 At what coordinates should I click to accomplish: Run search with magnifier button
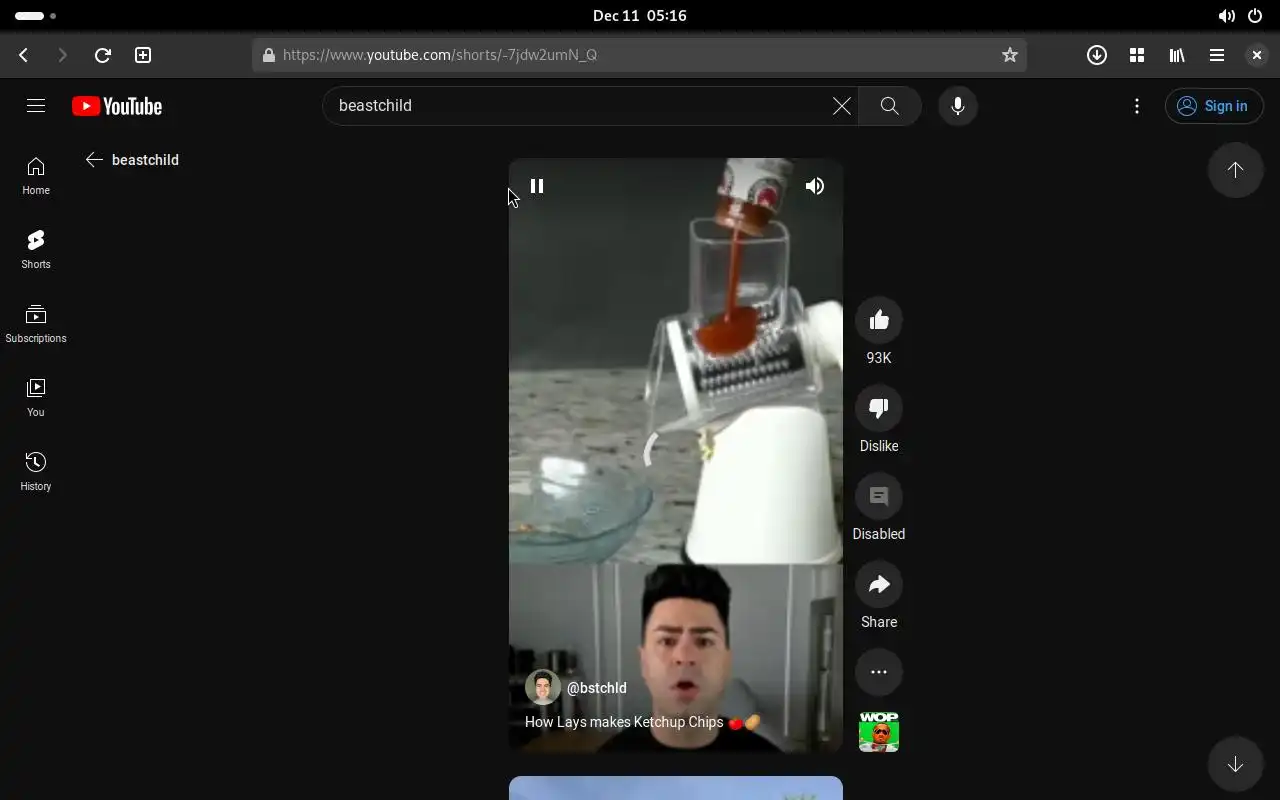889,105
